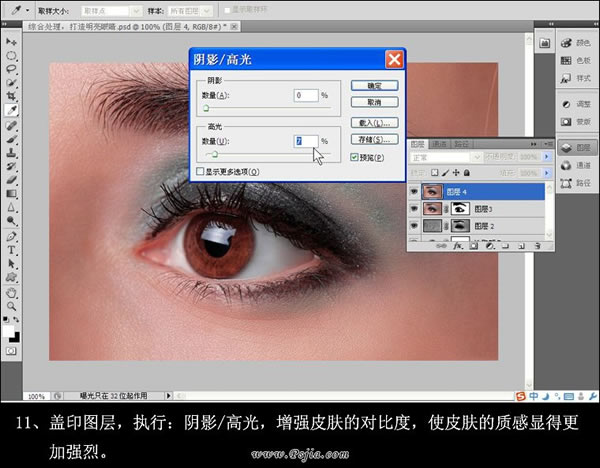Select the Elliptical Marquee tool
Viewport: 600px width, 468px height.
[x=11, y=56]
